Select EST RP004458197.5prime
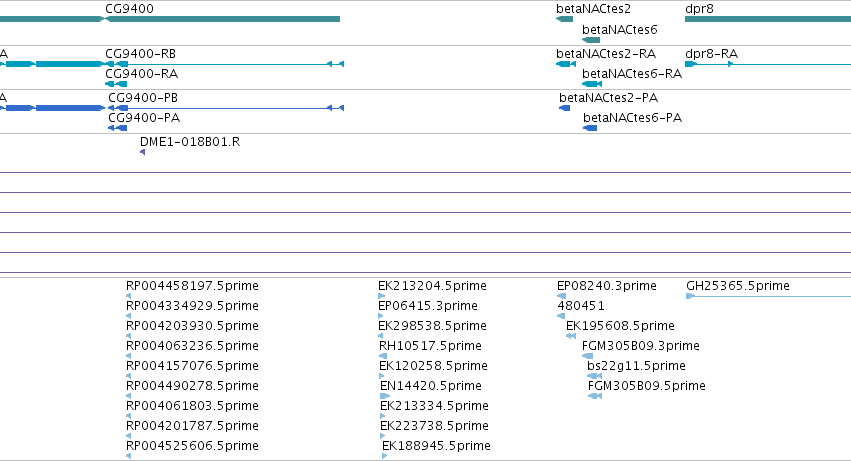The height and width of the screenshot is (461, 851). [192, 286]
